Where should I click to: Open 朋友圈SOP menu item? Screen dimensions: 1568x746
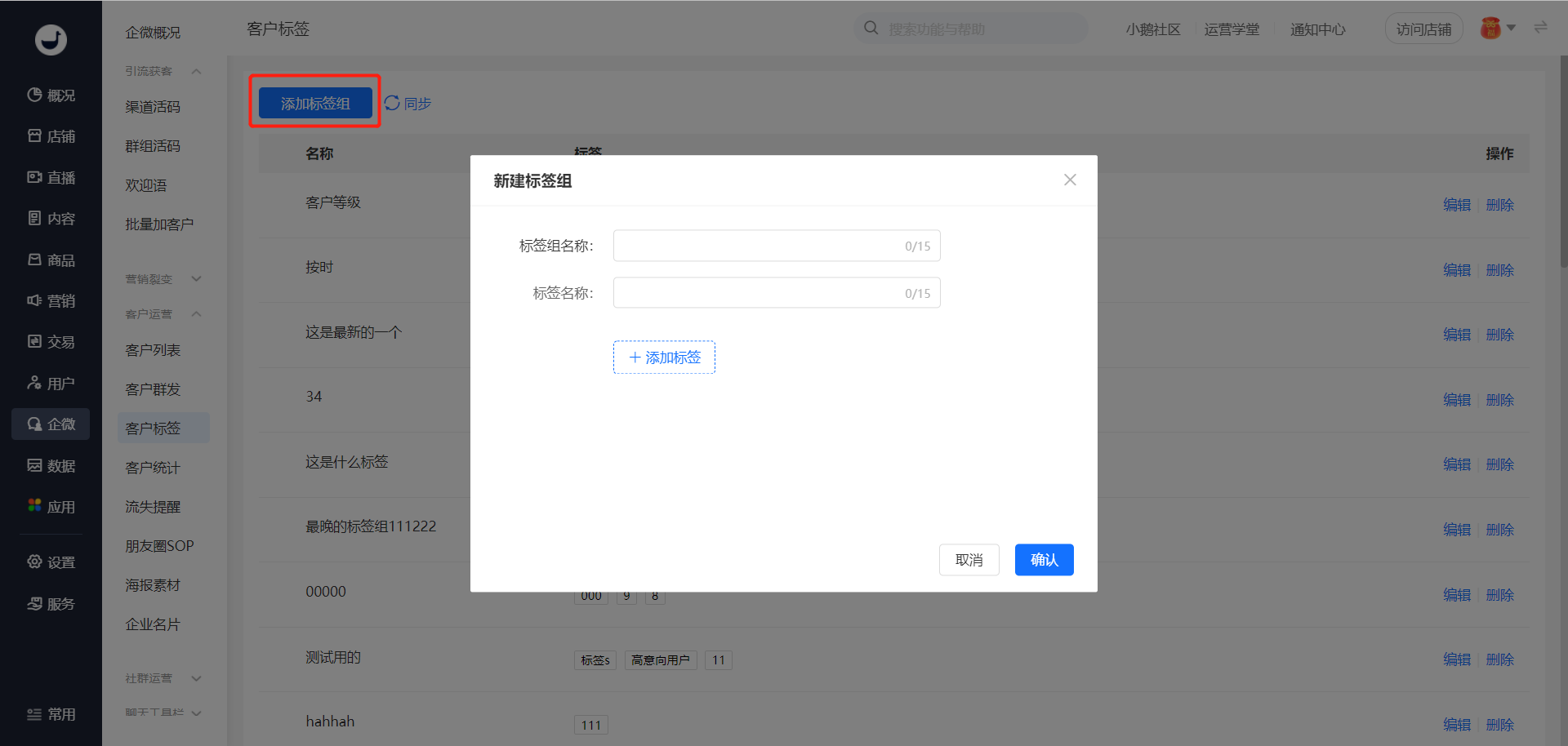tap(159, 546)
